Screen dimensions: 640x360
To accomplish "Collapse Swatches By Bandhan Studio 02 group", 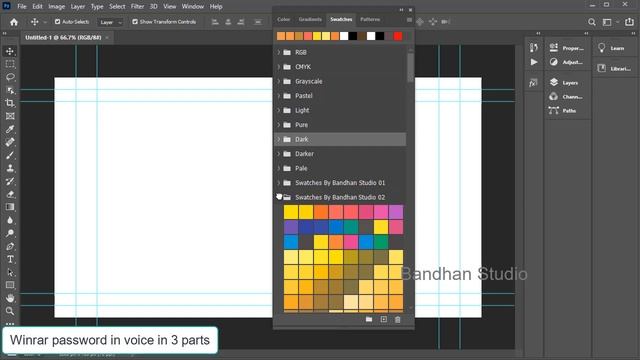I will click(279, 197).
